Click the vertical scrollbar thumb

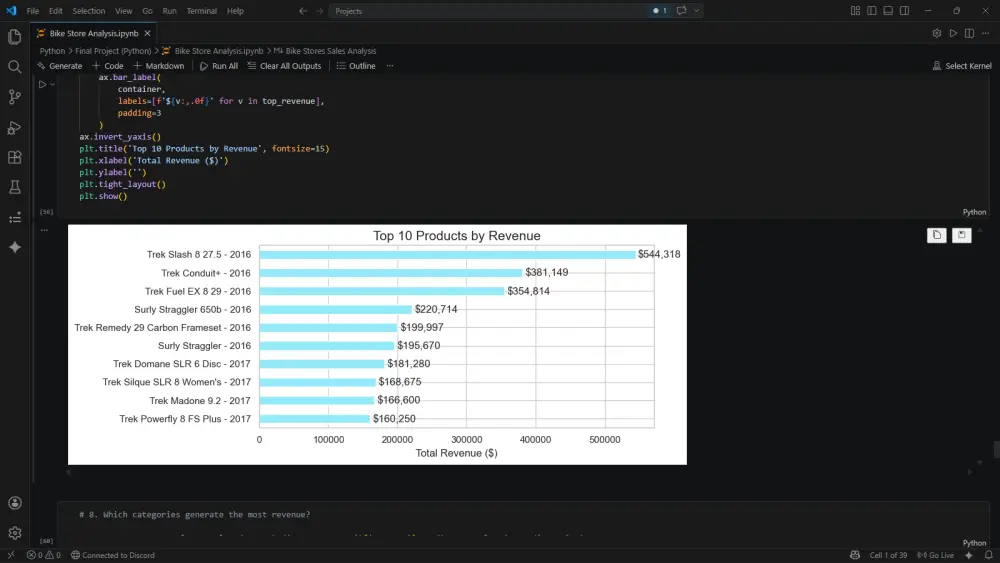[996, 450]
